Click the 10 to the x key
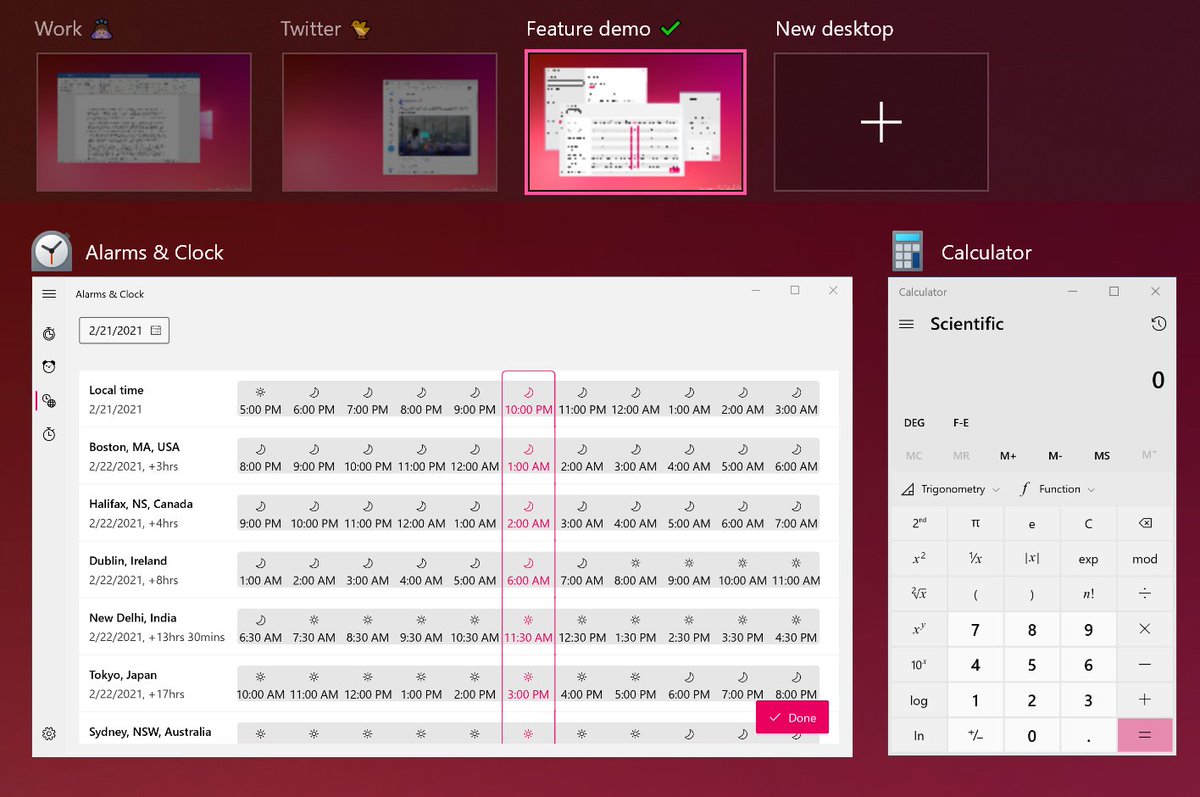This screenshot has width=1200, height=797. pyautogui.click(x=919, y=665)
